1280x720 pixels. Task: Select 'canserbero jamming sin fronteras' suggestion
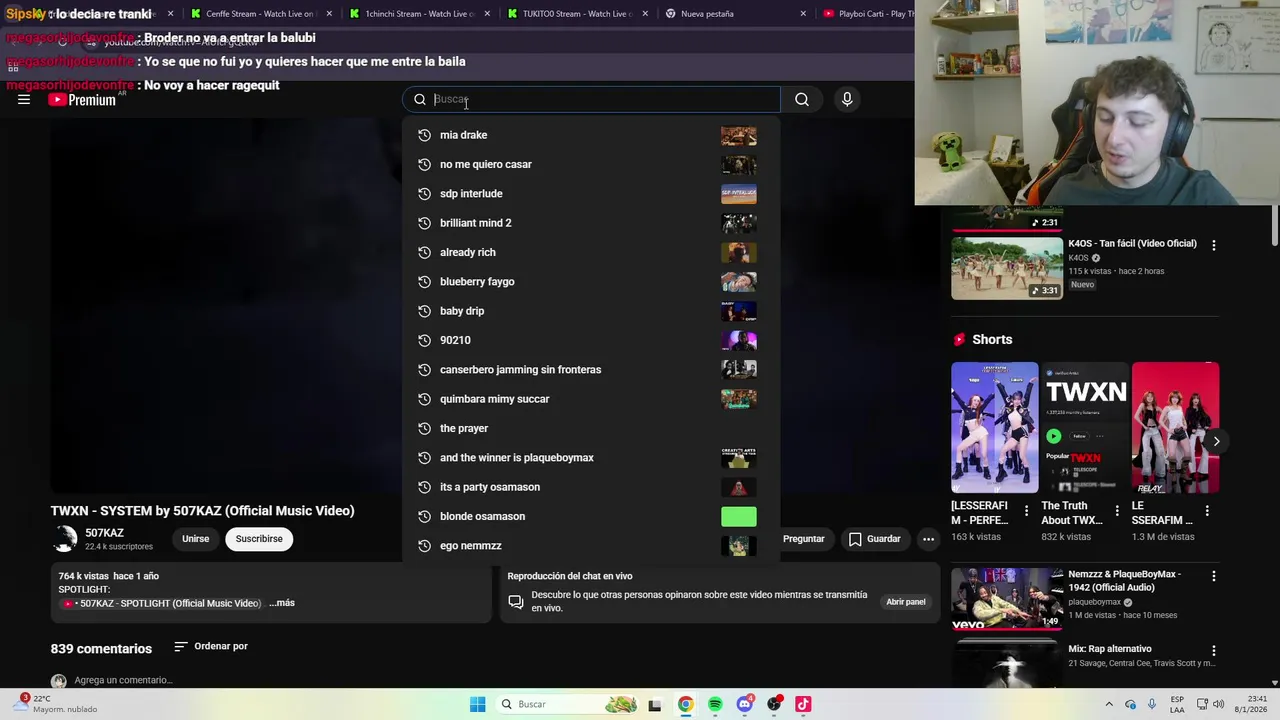pyautogui.click(x=591, y=370)
